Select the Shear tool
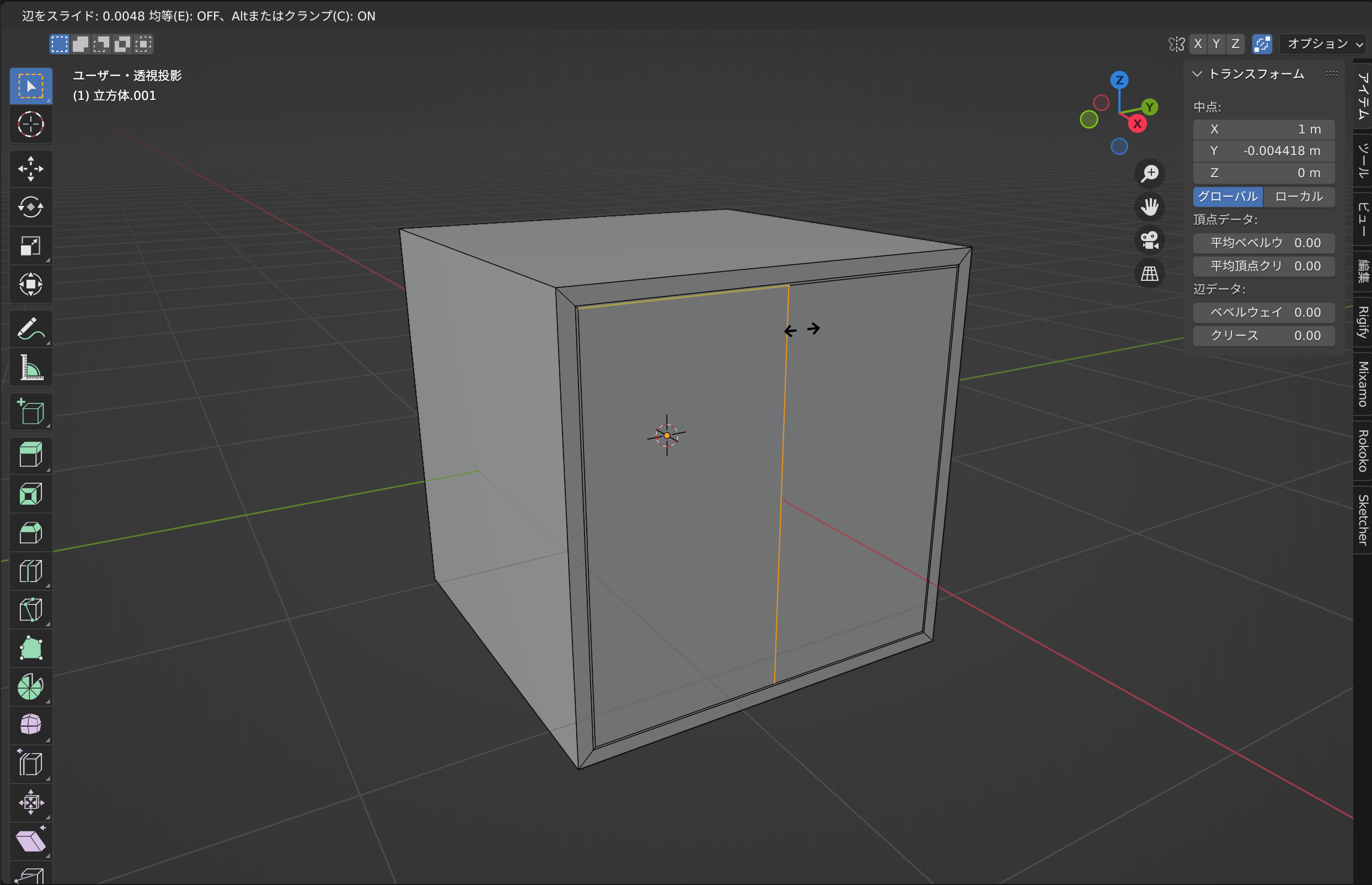This screenshot has width=1372, height=885. tap(31, 841)
